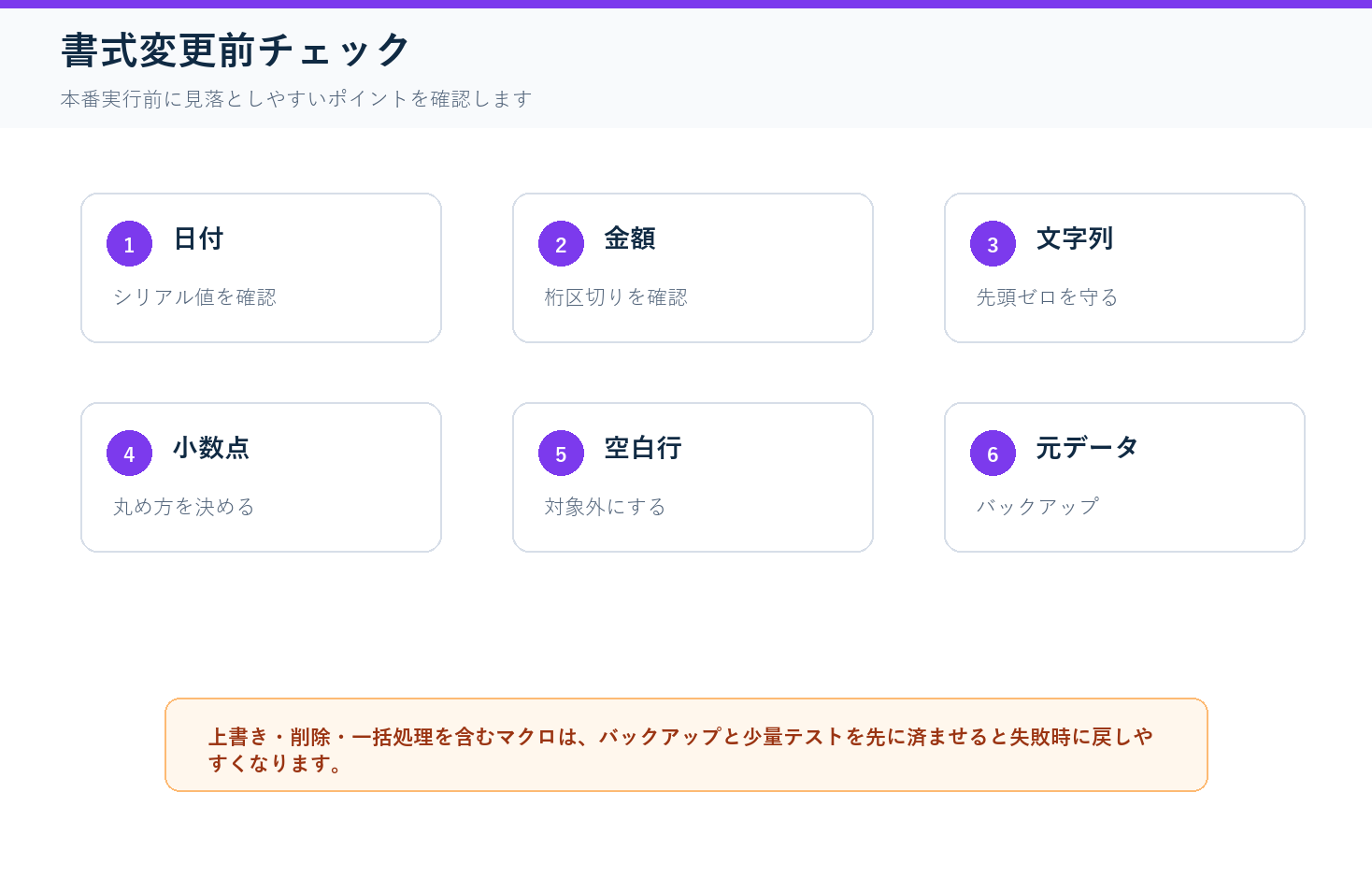The width and height of the screenshot is (1372, 879).
Task: Click the subtitle 本番実行前に見落としやすいポイントを確認します
Action: pyautogui.click(x=296, y=99)
